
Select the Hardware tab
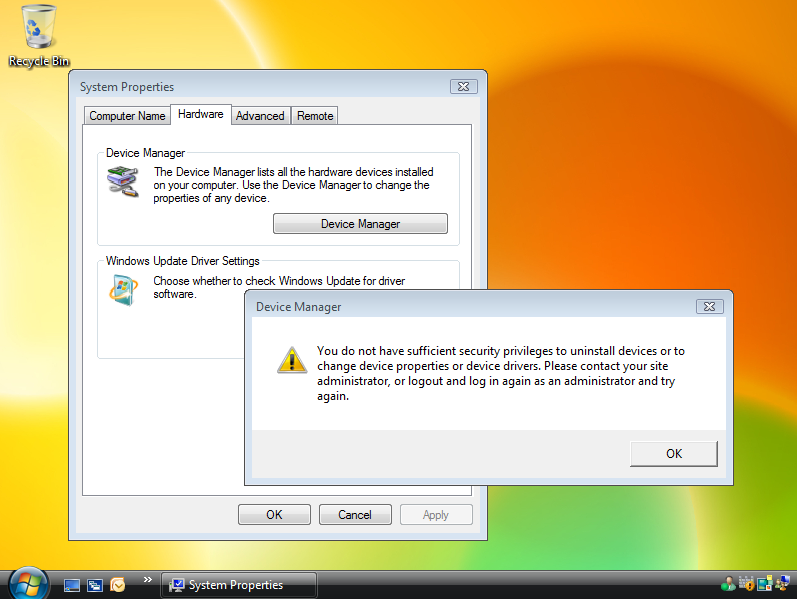(x=201, y=114)
